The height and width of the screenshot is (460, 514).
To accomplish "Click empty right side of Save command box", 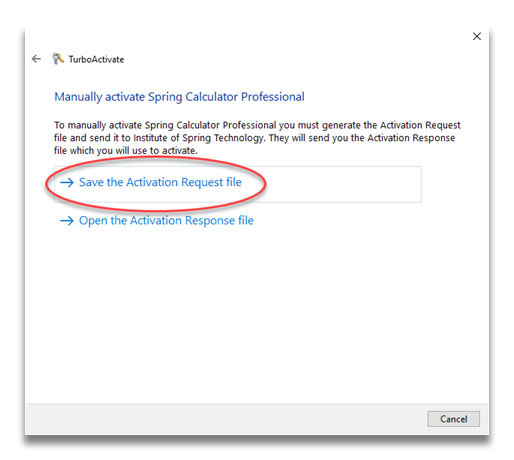I will coord(343,184).
